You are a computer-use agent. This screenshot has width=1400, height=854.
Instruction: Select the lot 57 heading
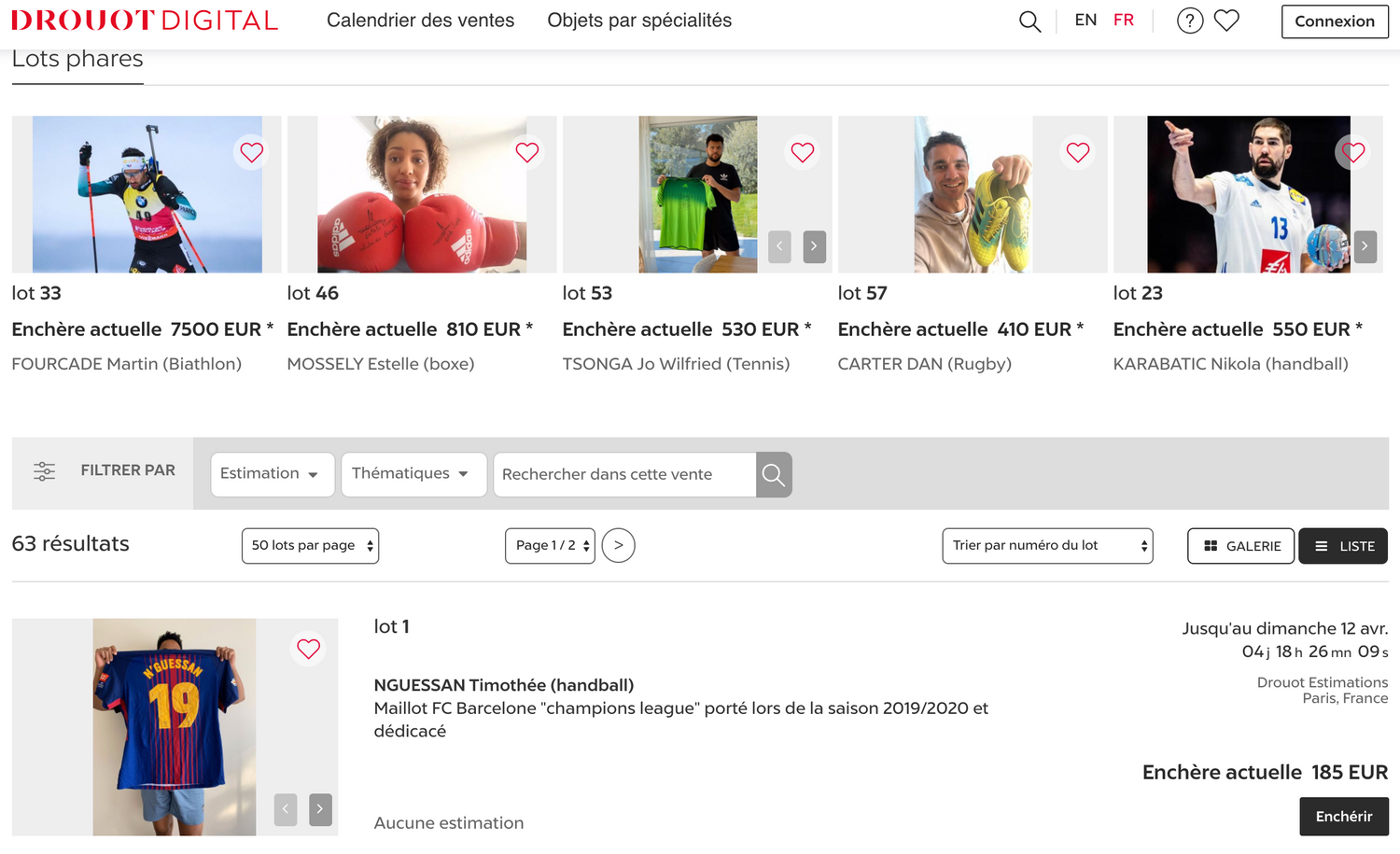click(x=862, y=293)
